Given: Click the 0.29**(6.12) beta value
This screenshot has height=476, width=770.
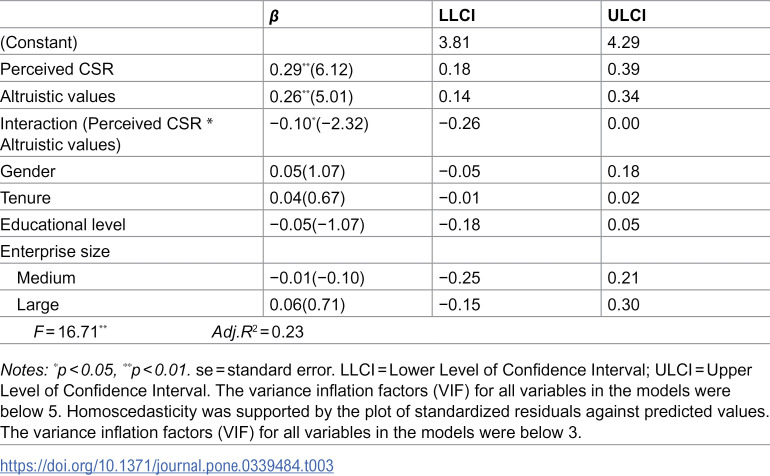Looking at the screenshot, I should (x=311, y=69).
